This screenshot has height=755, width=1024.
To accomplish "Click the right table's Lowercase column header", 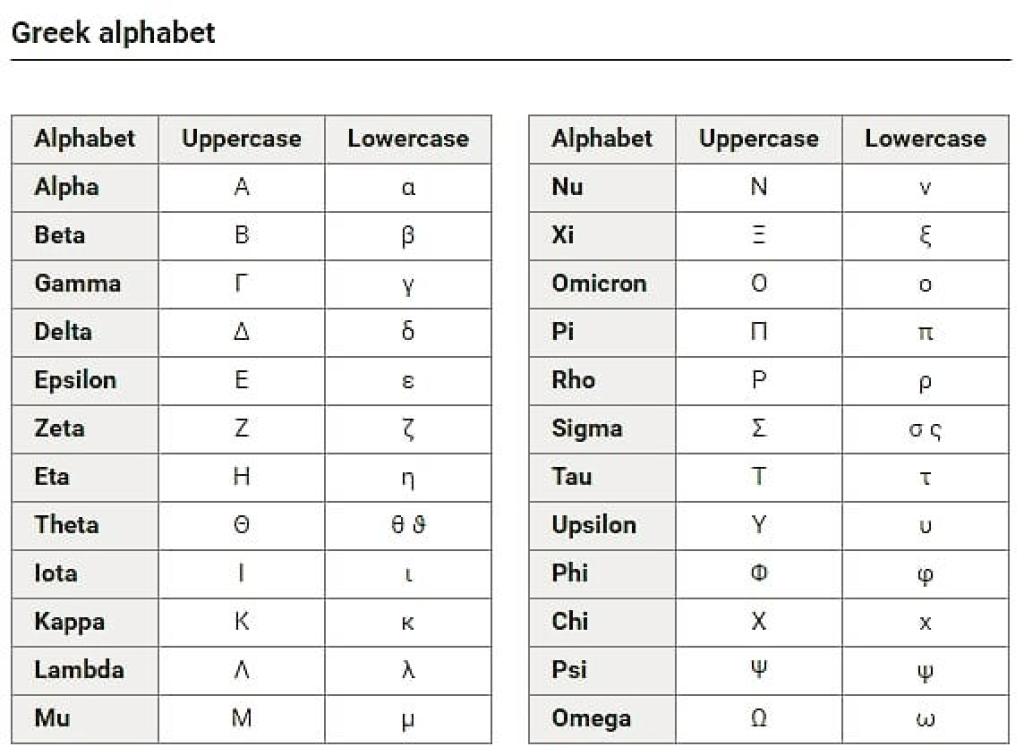I will click(x=925, y=138).
